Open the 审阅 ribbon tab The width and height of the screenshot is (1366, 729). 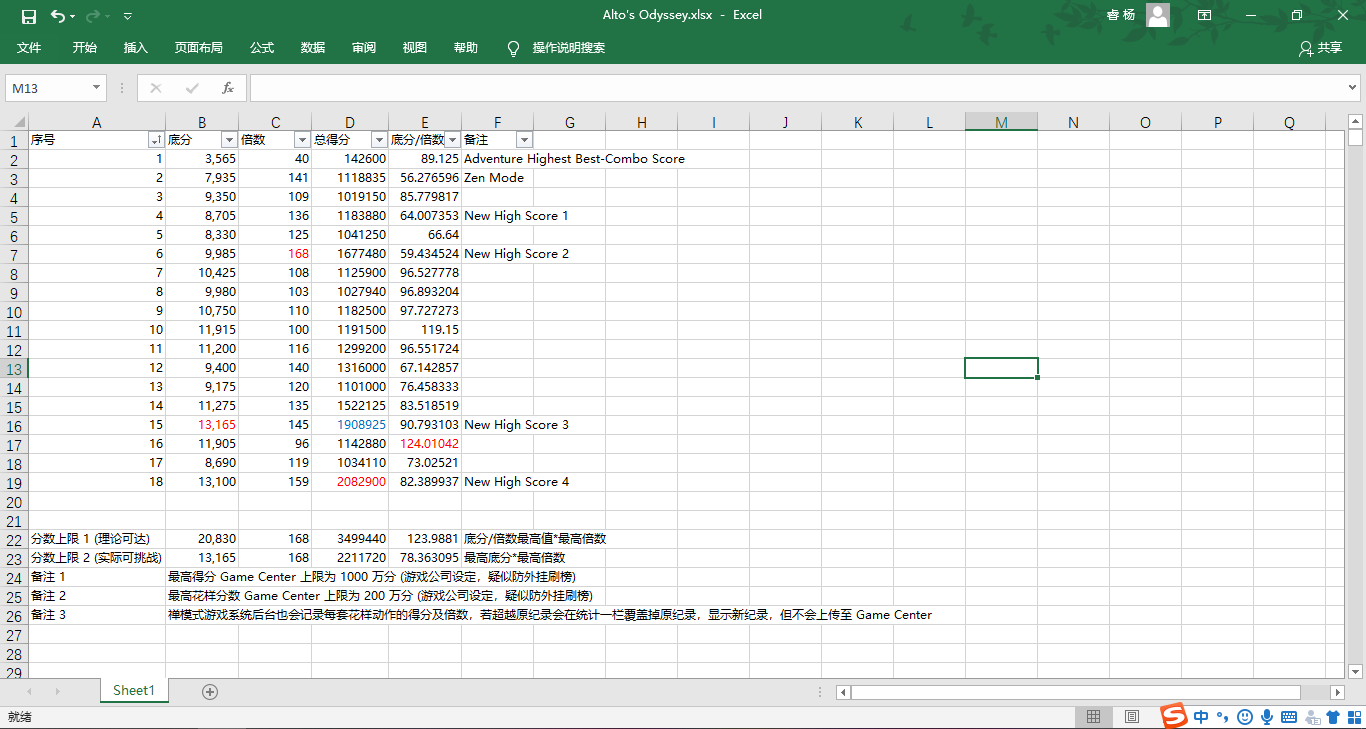click(x=364, y=48)
